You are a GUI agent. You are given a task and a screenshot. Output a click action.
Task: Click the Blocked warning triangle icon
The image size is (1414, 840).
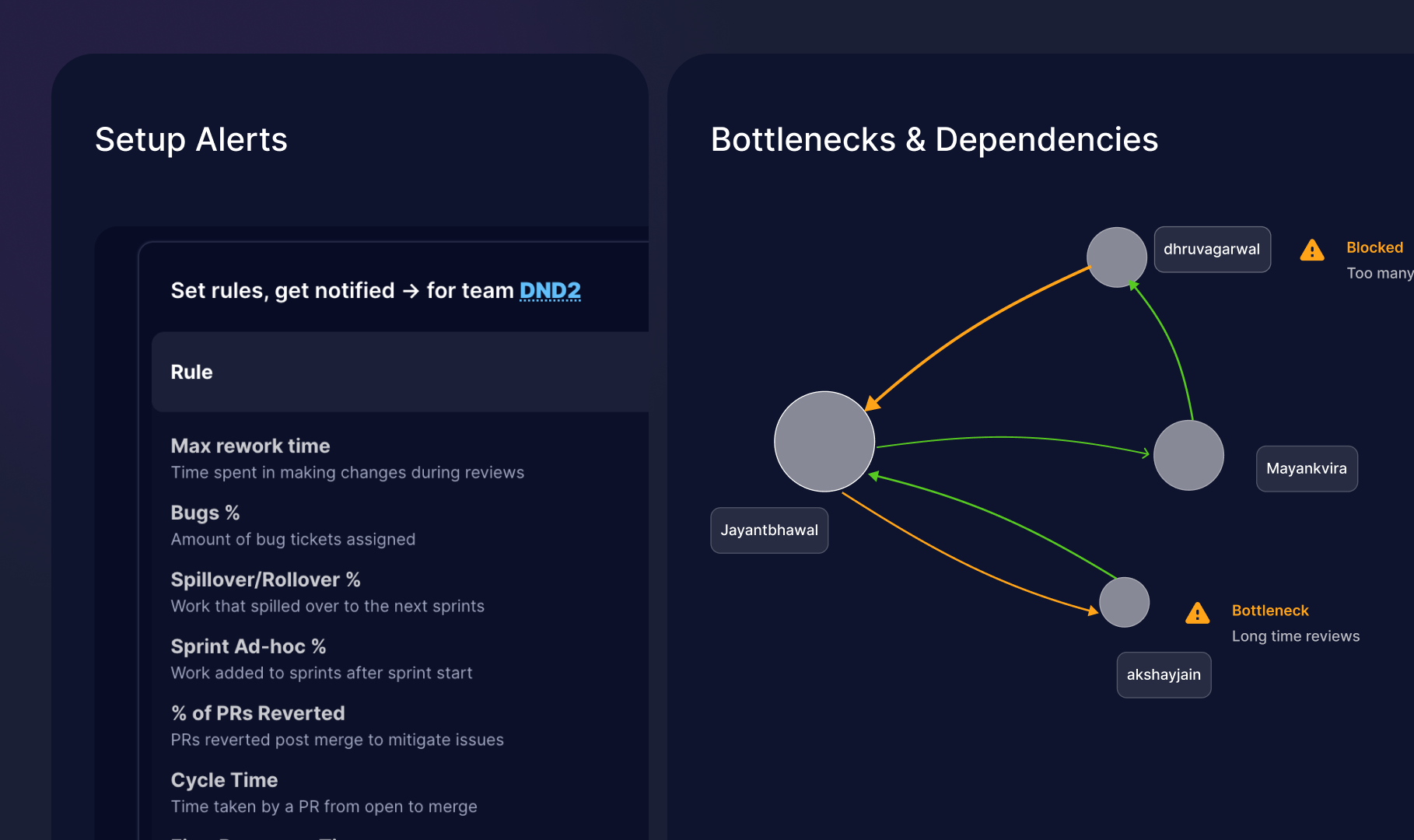click(1312, 250)
